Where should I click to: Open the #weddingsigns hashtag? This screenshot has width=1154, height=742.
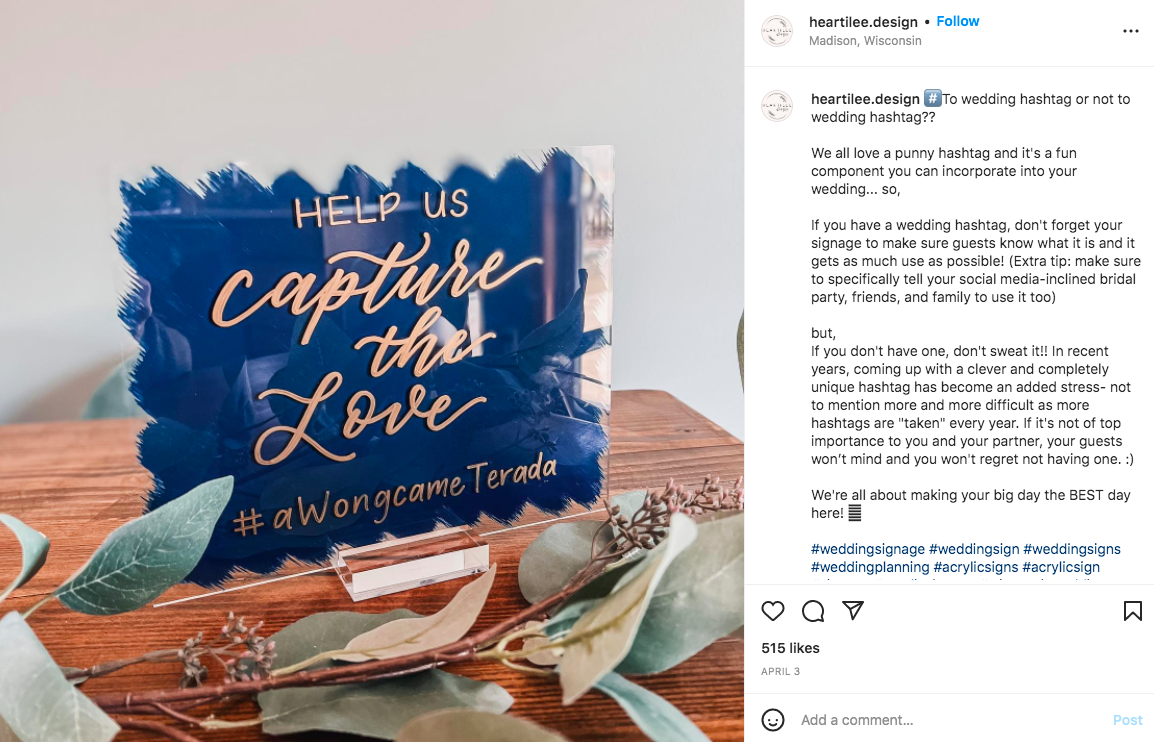click(x=1072, y=549)
